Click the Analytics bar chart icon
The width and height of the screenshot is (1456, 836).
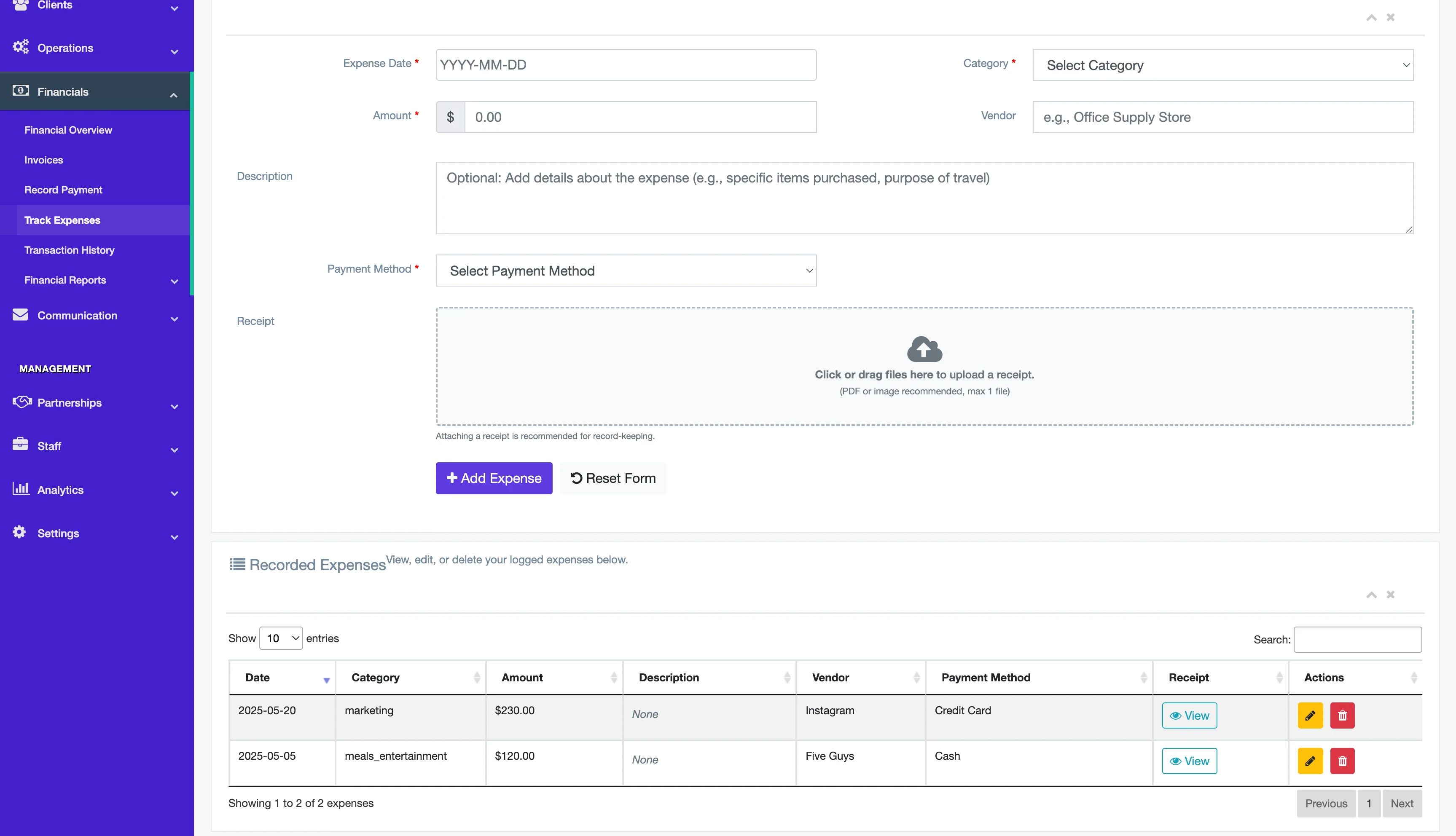pyautogui.click(x=21, y=489)
